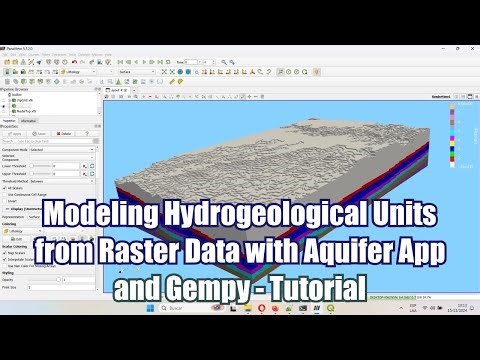Screen dimensions: 480x360
Task: Open the Surface representation toolbar dropdown
Action: click(137, 72)
